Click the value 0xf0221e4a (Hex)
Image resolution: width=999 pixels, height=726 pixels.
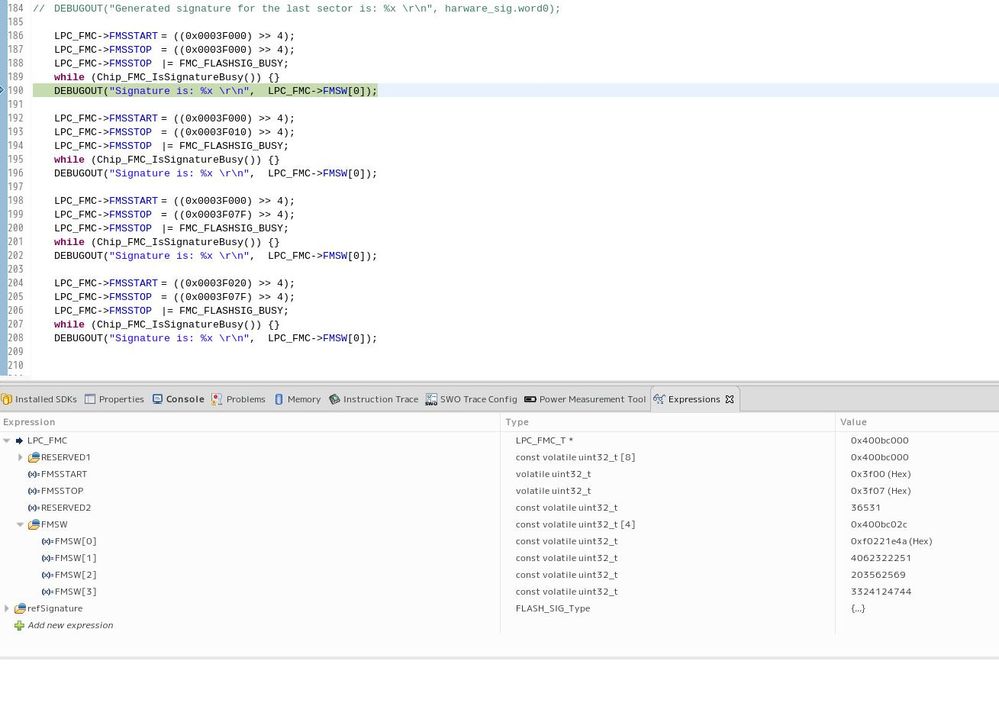[891, 541]
